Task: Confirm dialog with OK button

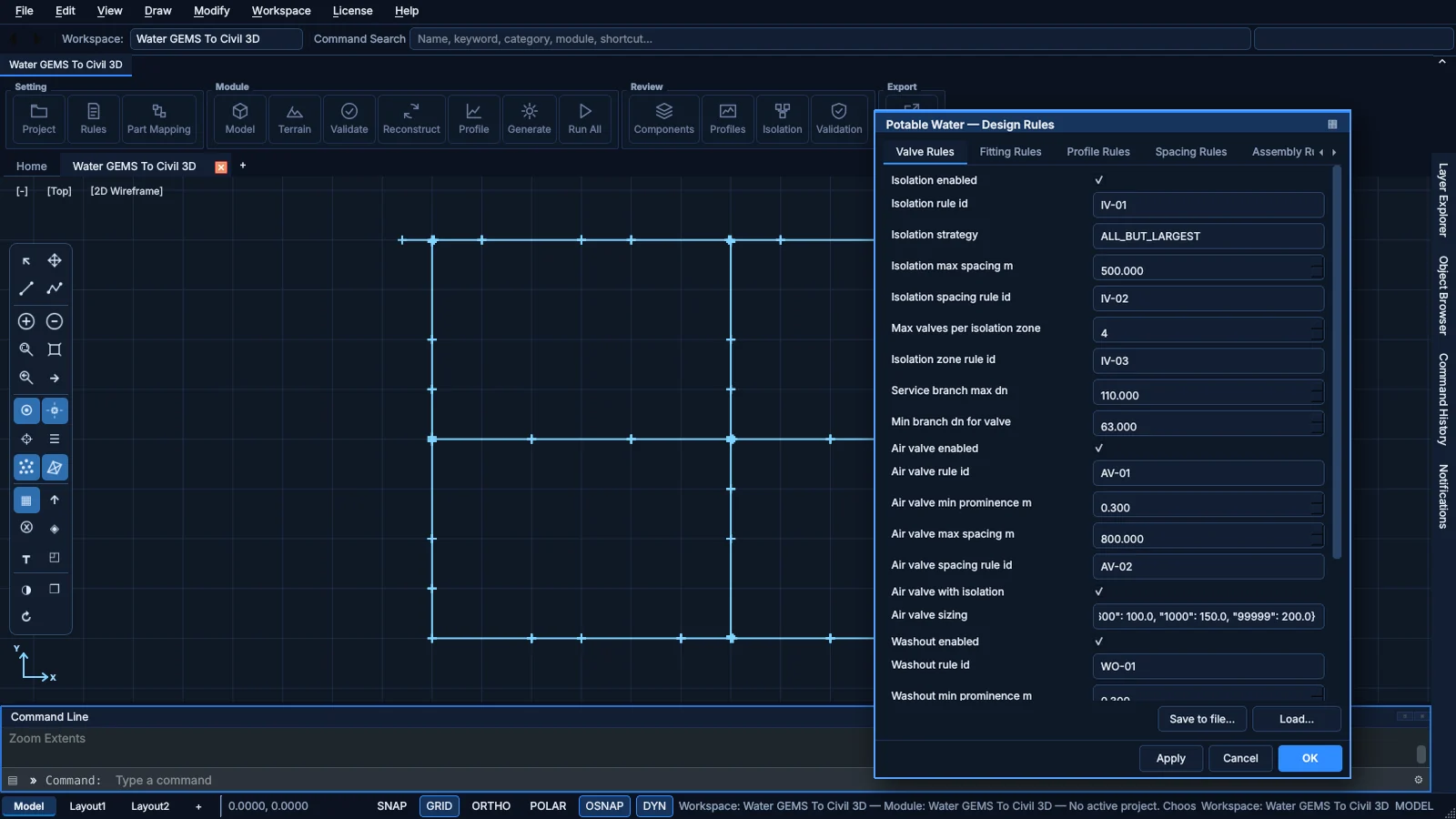Action: click(x=1309, y=758)
